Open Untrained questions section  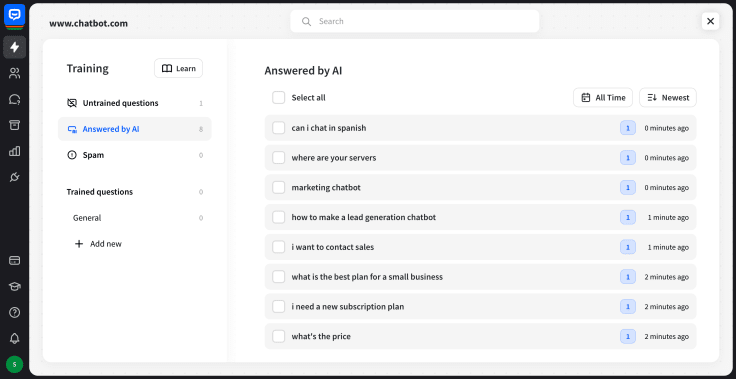point(135,103)
